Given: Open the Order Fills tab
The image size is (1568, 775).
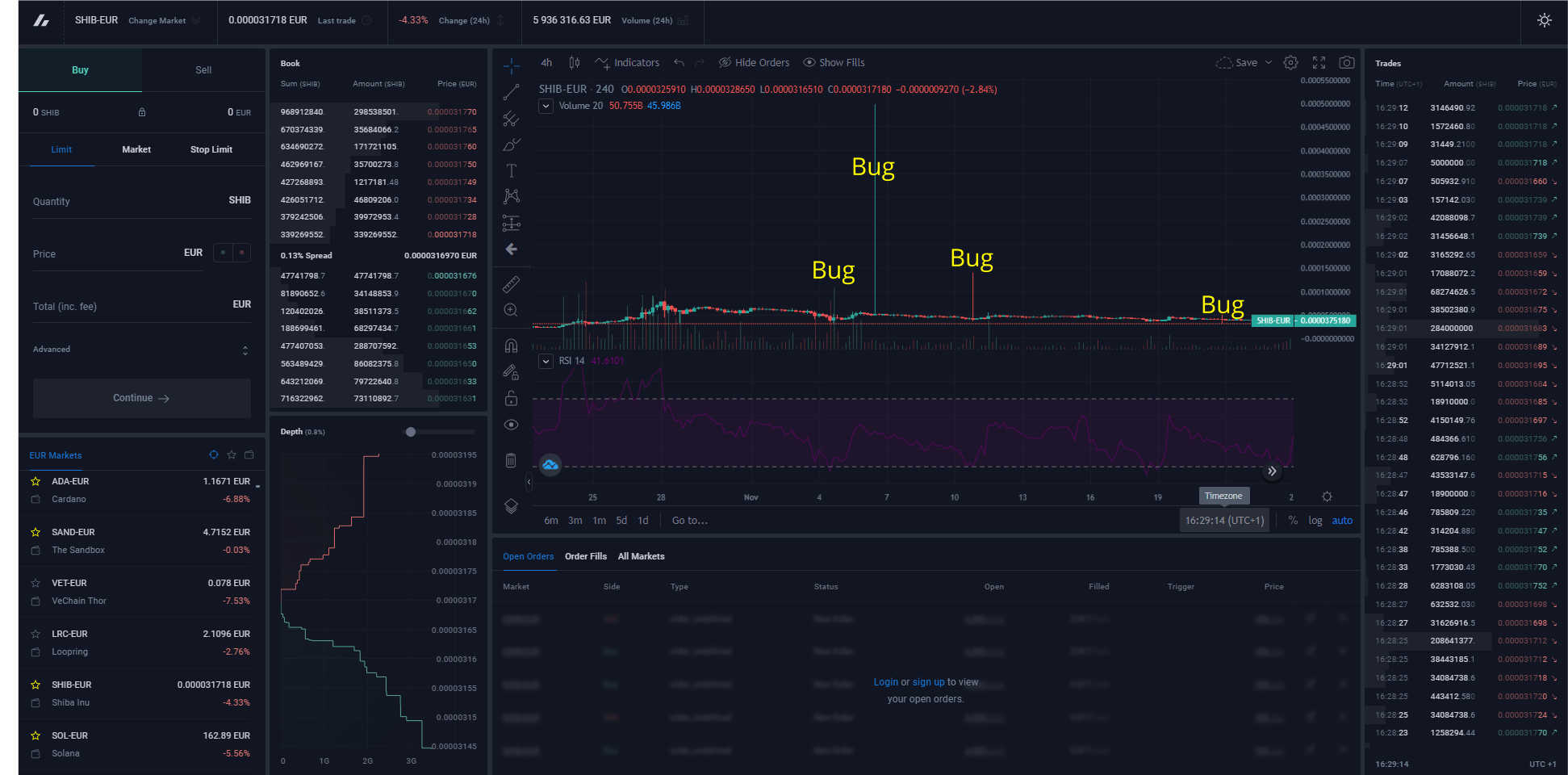Looking at the screenshot, I should [x=585, y=556].
